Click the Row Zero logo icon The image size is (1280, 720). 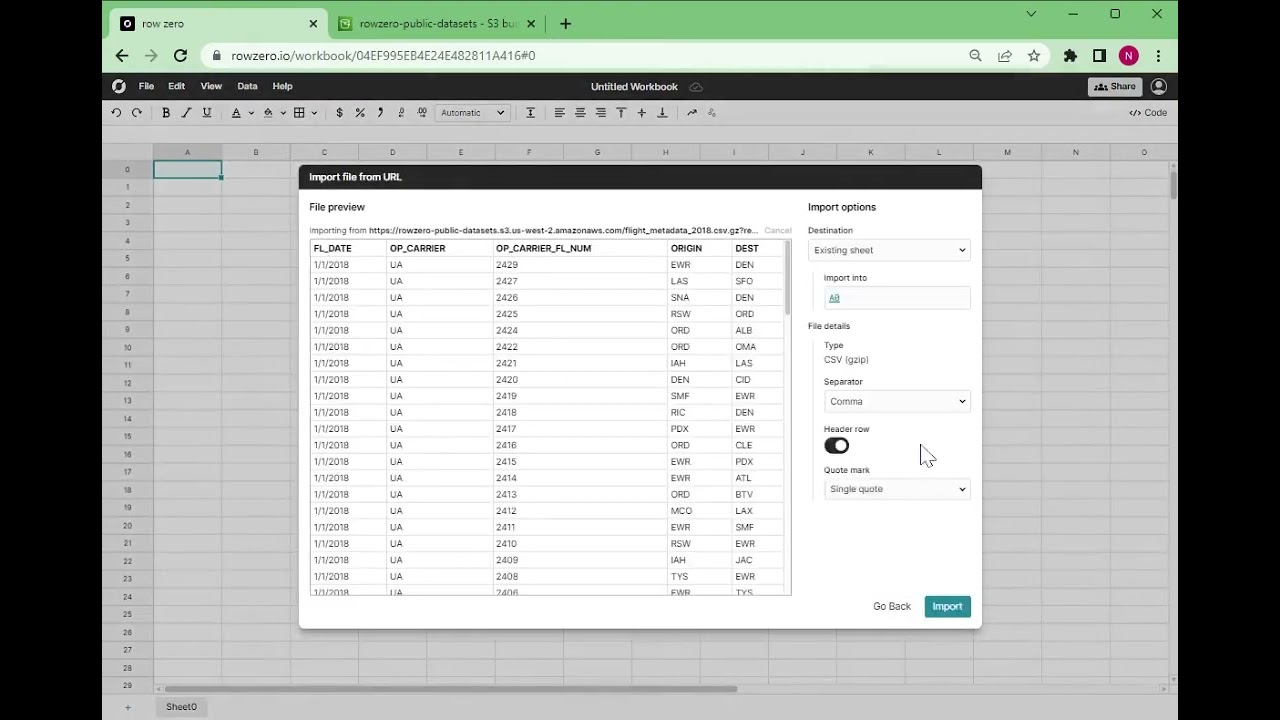click(119, 86)
